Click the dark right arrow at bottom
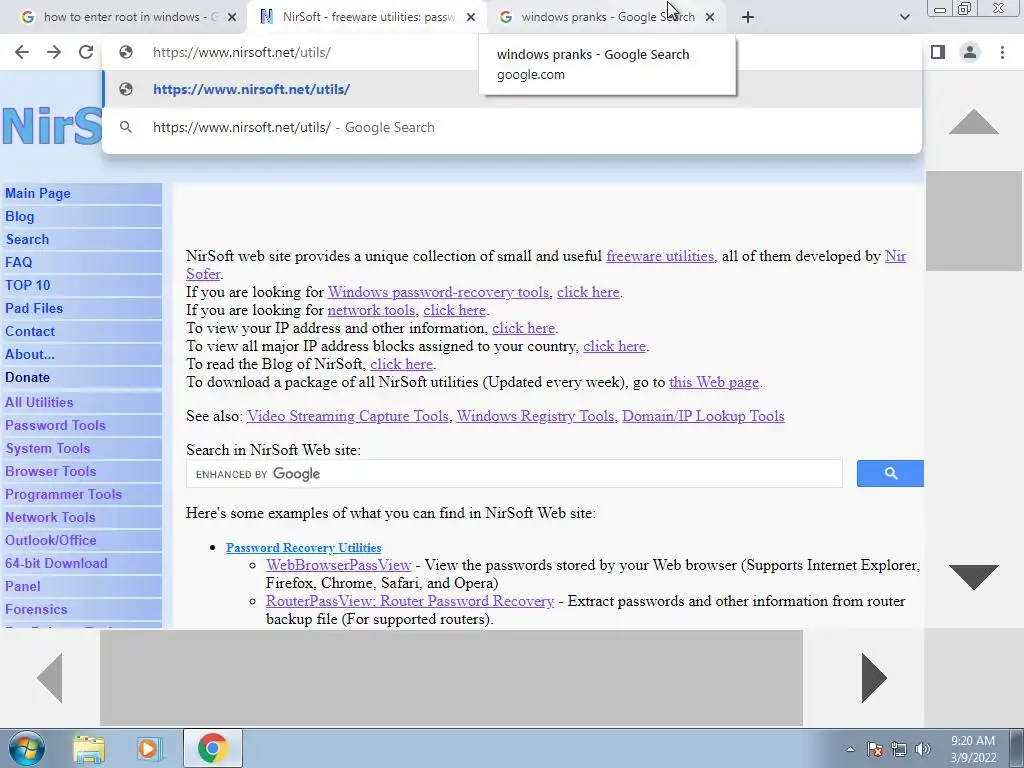The height and width of the screenshot is (768, 1024). 874,677
